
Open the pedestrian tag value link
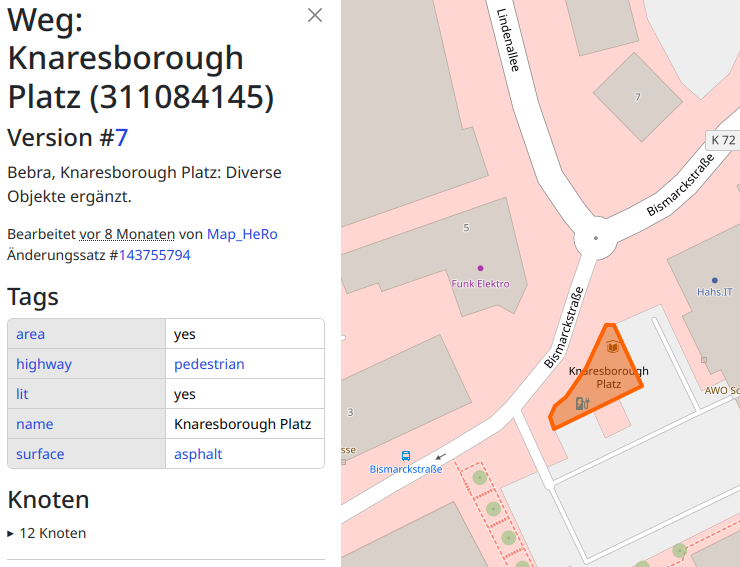[209, 364]
